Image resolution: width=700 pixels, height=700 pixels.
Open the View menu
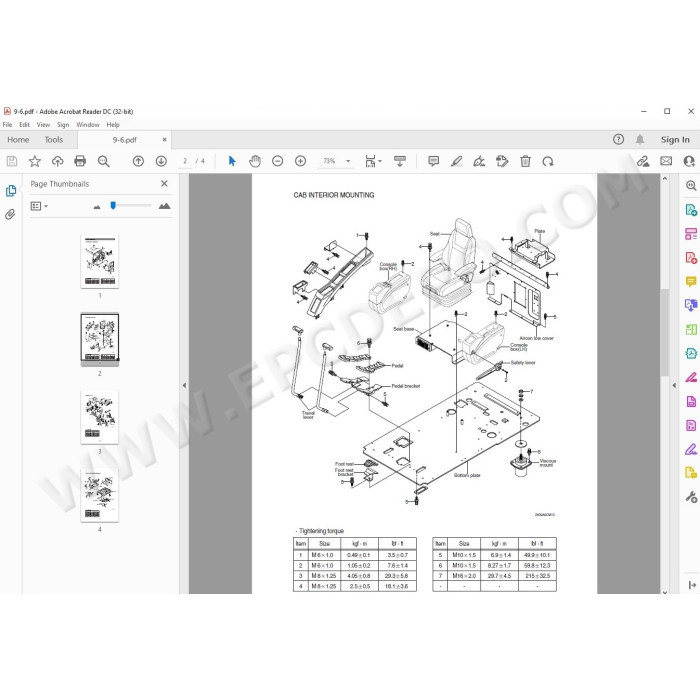point(43,125)
